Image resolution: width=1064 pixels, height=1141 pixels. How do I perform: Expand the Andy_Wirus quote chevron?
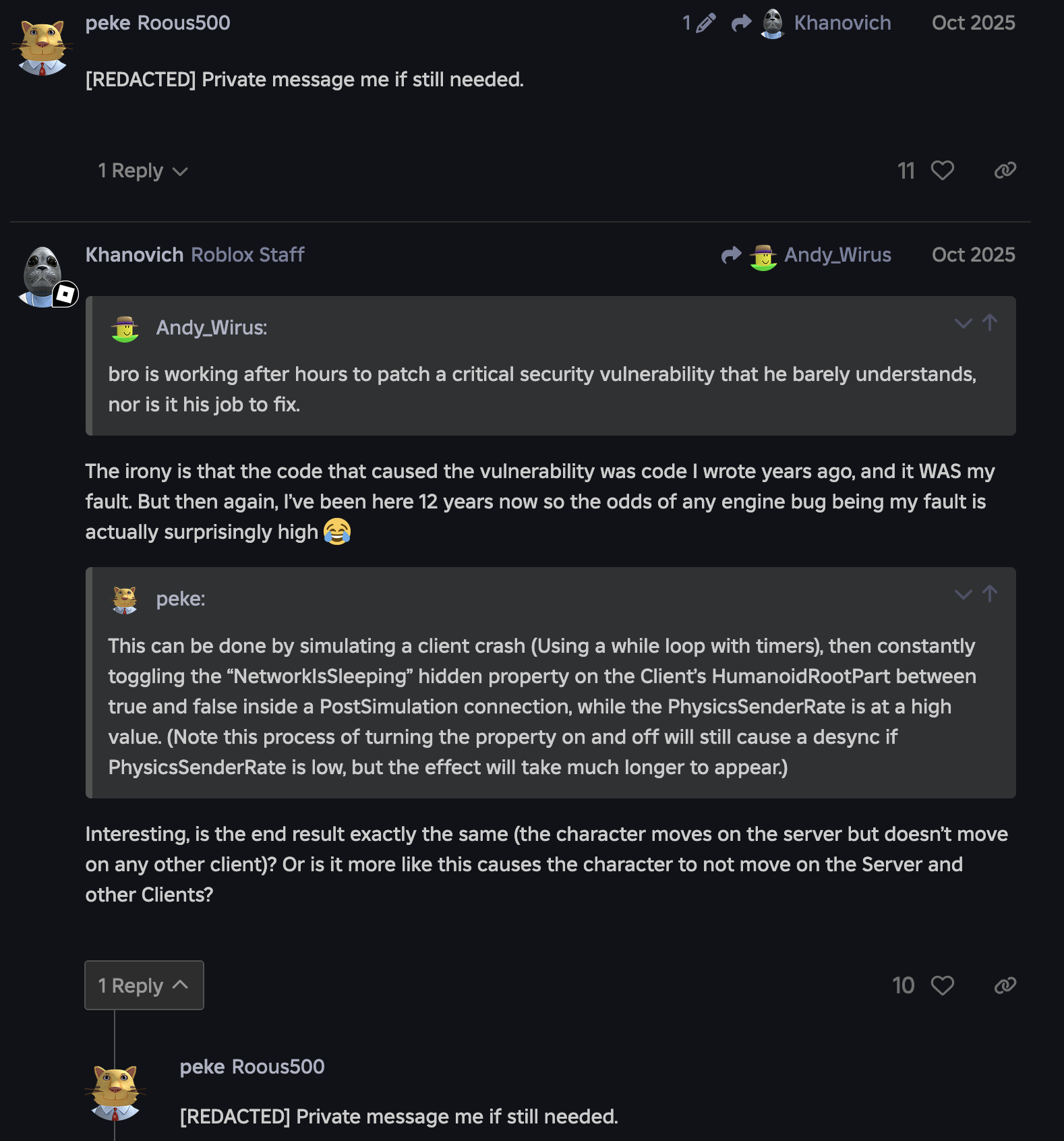coord(963,324)
